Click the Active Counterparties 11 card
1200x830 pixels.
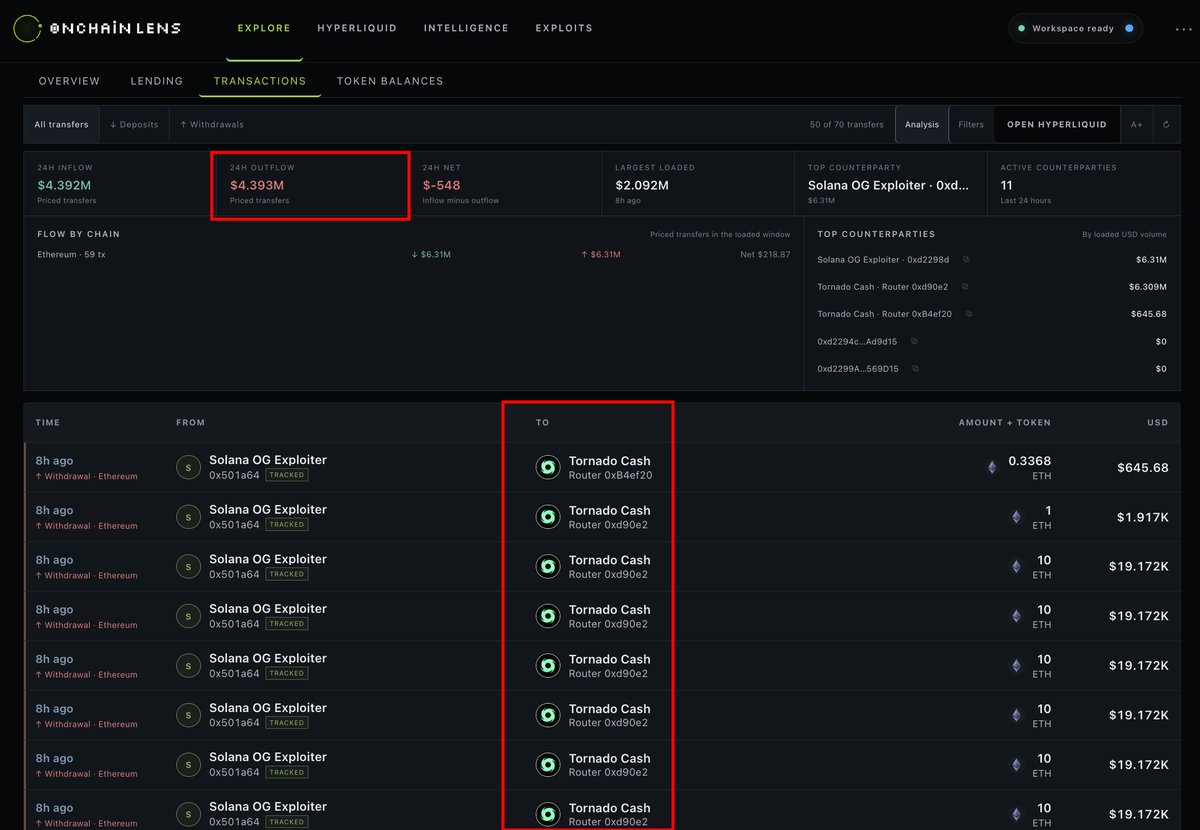click(1084, 185)
